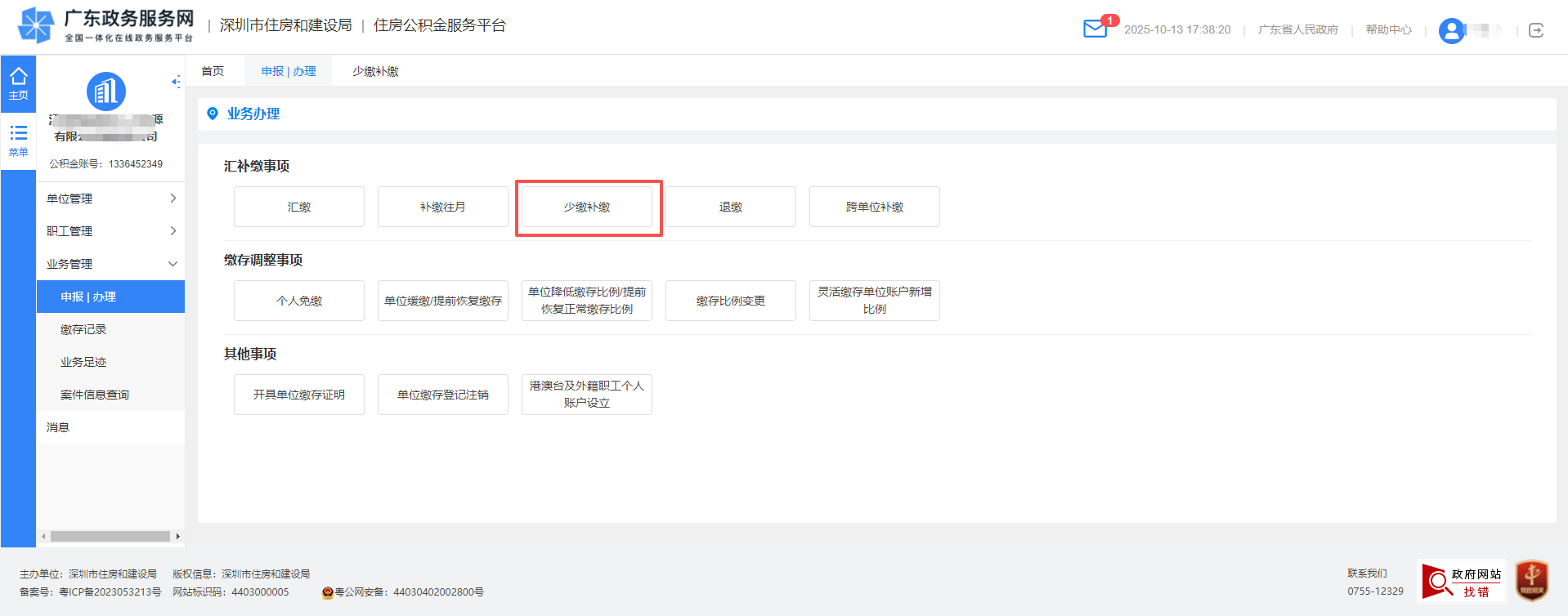
Task: Click the sidebar horizontal scrollbar thumb
Action: [110, 537]
